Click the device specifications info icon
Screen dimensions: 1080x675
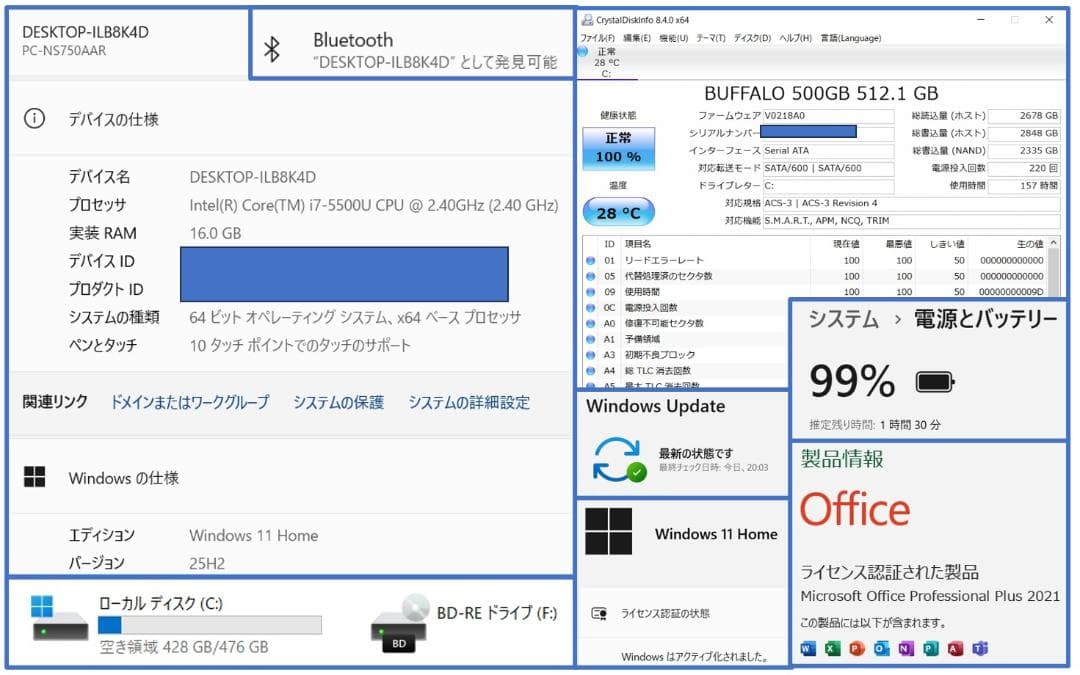[x=34, y=119]
